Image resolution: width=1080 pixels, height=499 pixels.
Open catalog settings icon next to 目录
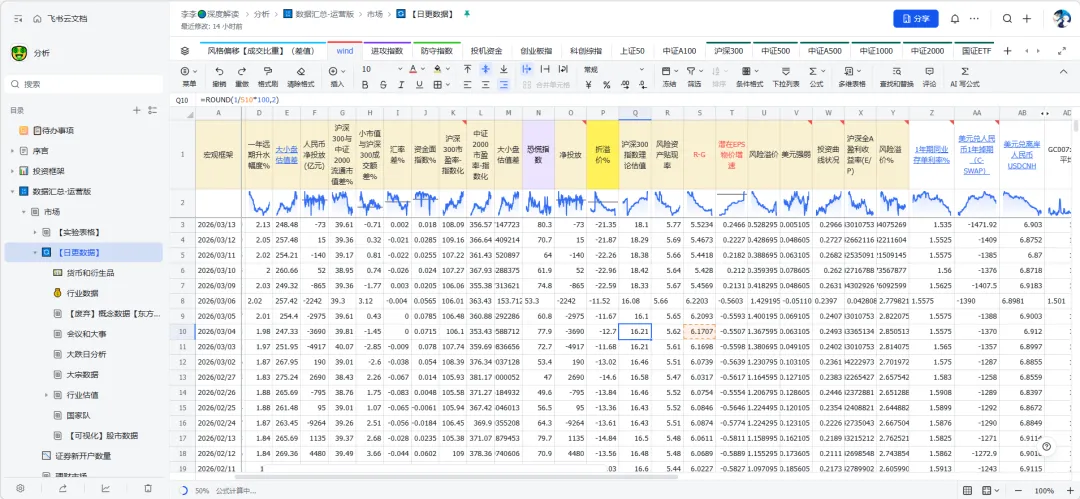point(152,110)
